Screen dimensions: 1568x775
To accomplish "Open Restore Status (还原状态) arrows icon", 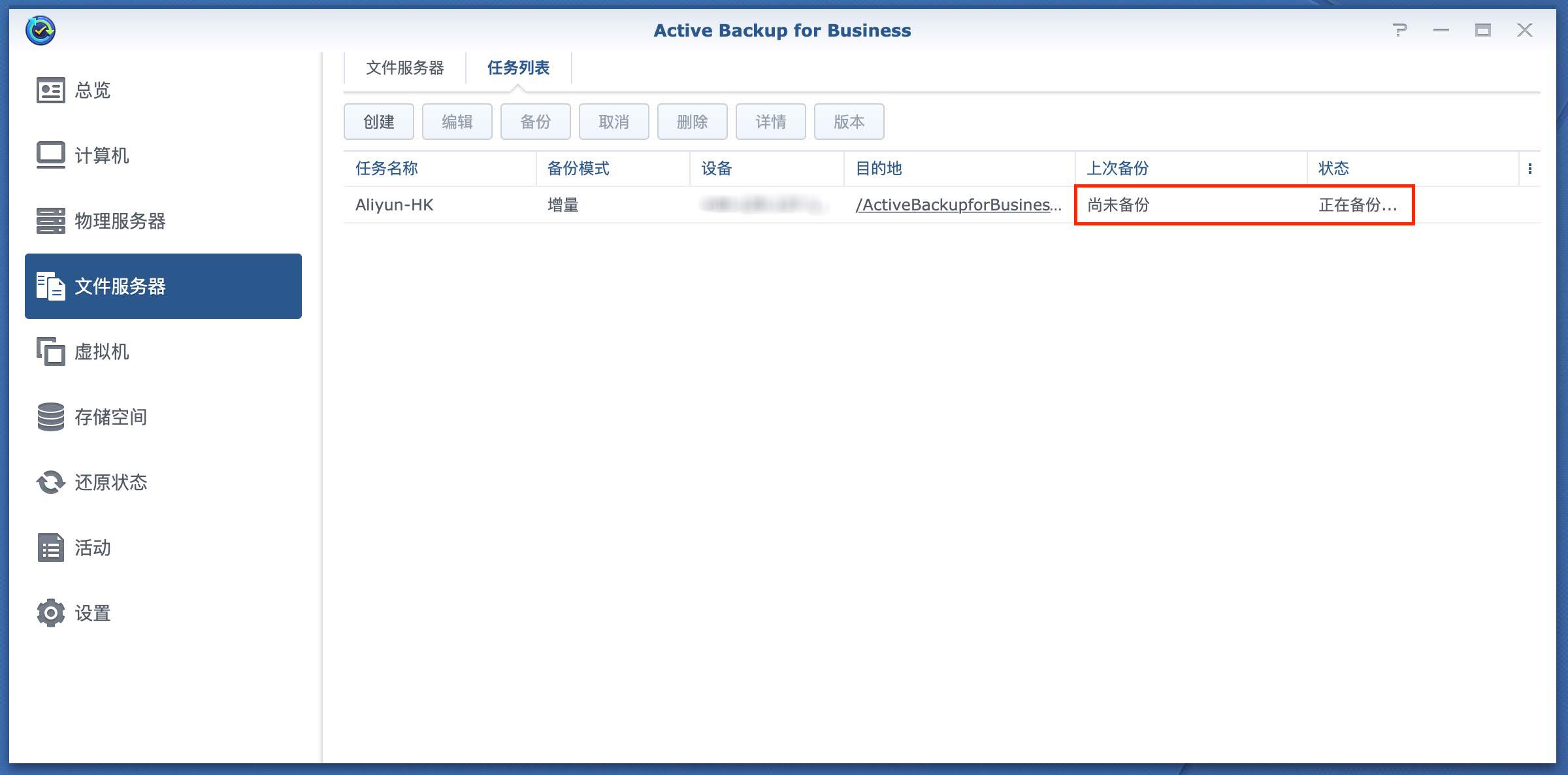I will click(50, 482).
